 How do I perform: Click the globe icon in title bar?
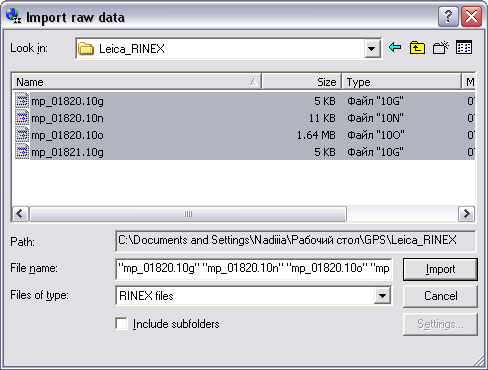[x=14, y=16]
